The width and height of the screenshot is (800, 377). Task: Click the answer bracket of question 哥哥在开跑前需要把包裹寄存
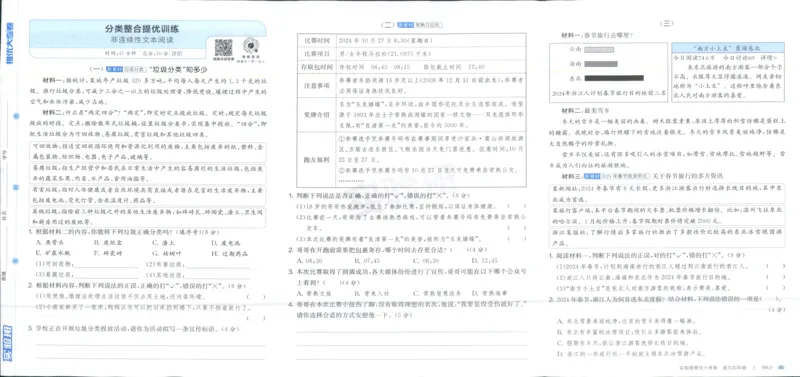[x=461, y=250]
